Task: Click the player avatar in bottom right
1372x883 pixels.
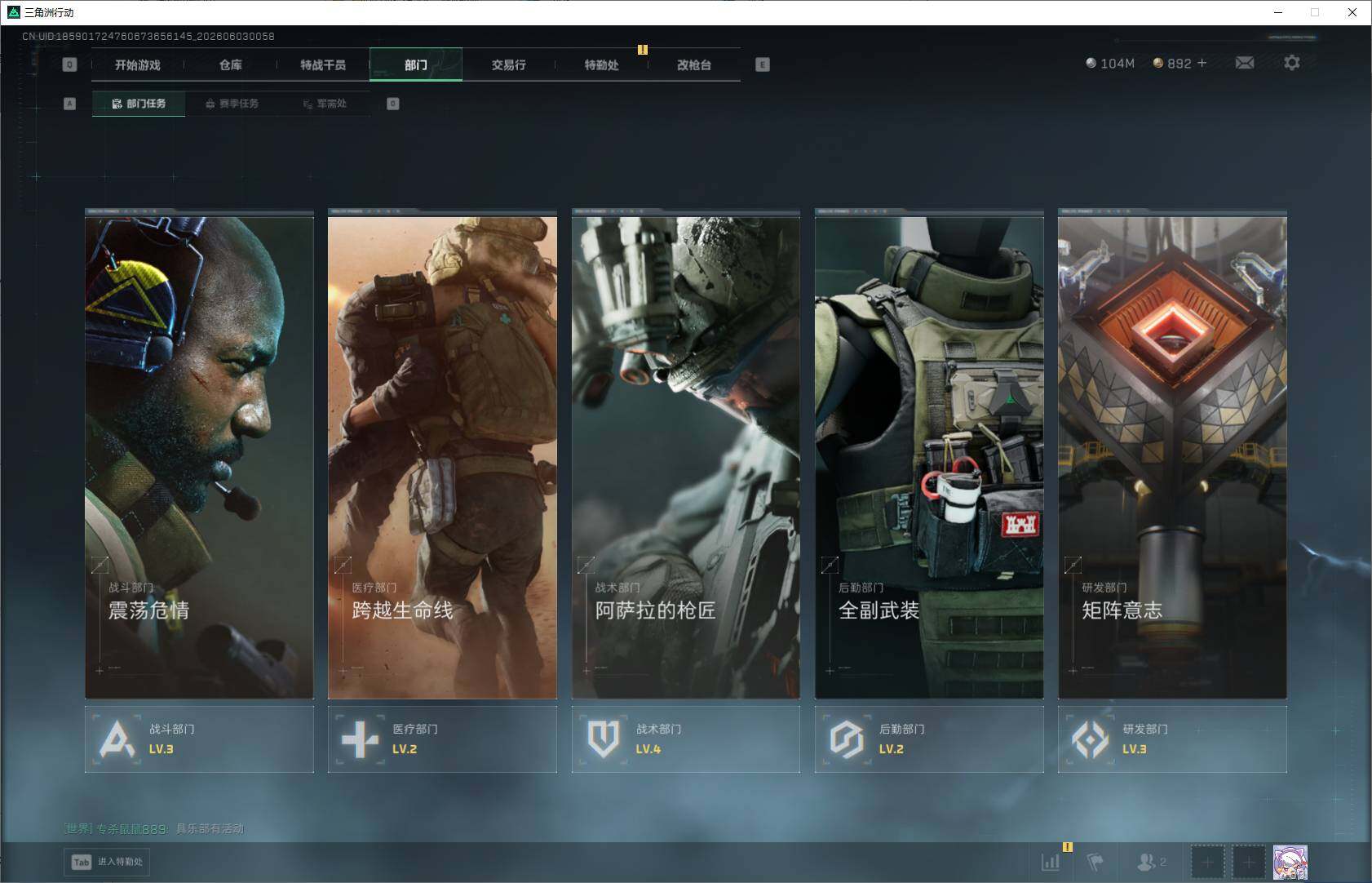Action: tap(1290, 863)
